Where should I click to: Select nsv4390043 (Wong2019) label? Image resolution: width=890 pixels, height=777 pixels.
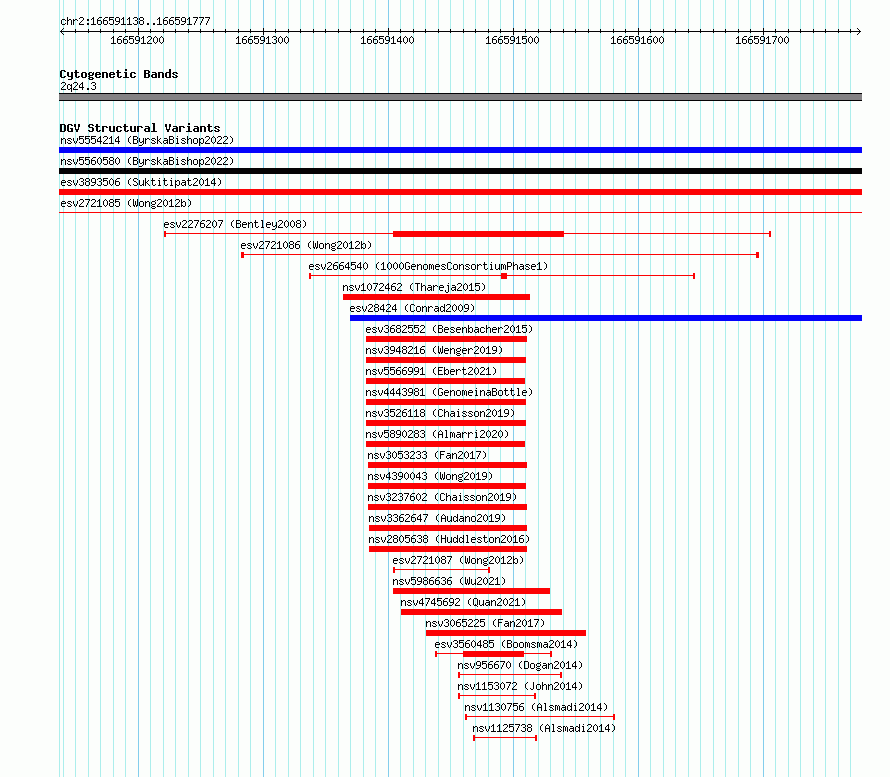tap(430, 476)
